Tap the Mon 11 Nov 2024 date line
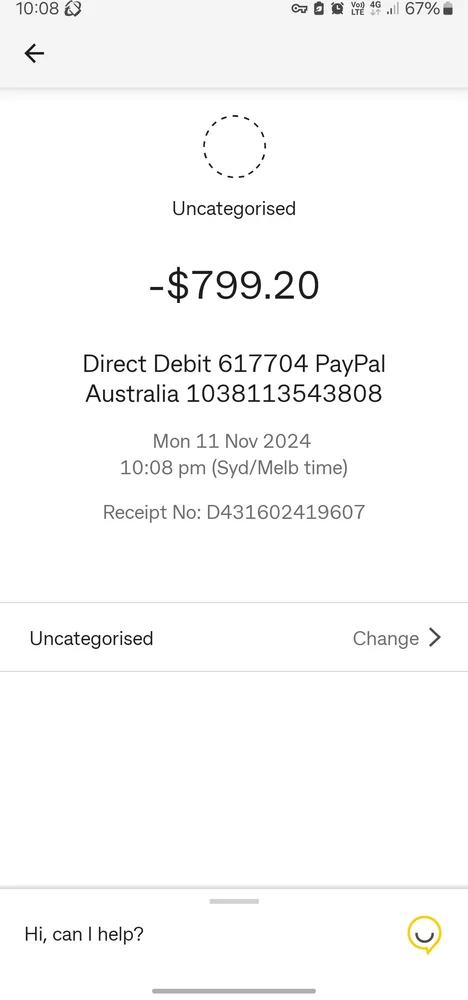Viewport: 468px width, 1000px height. coord(232,441)
